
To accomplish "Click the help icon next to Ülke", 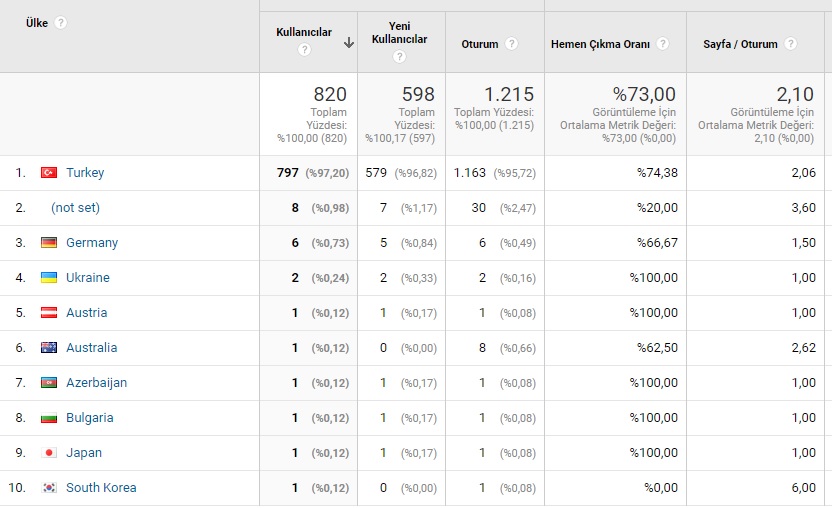I will 61,22.
